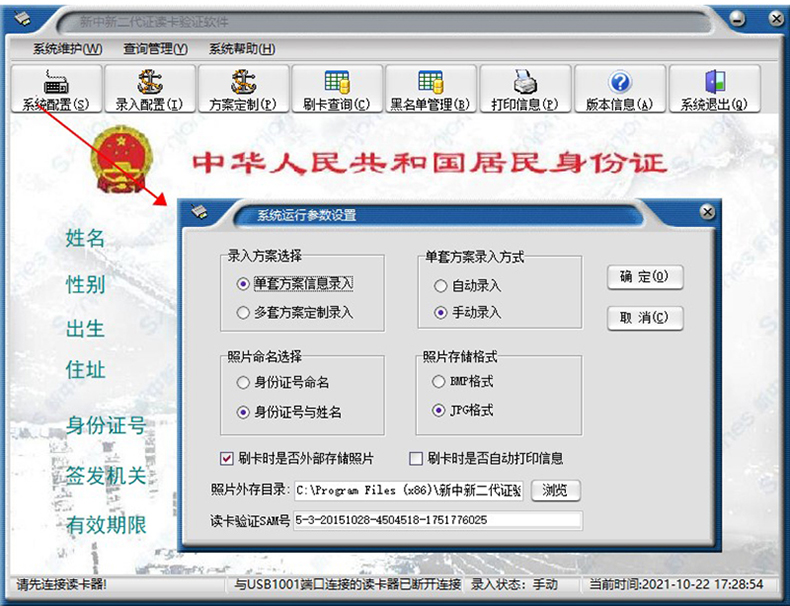Screen dimensions: 790x606
Task: Click the 读卡验证SAM号 text field
Action: [436, 520]
